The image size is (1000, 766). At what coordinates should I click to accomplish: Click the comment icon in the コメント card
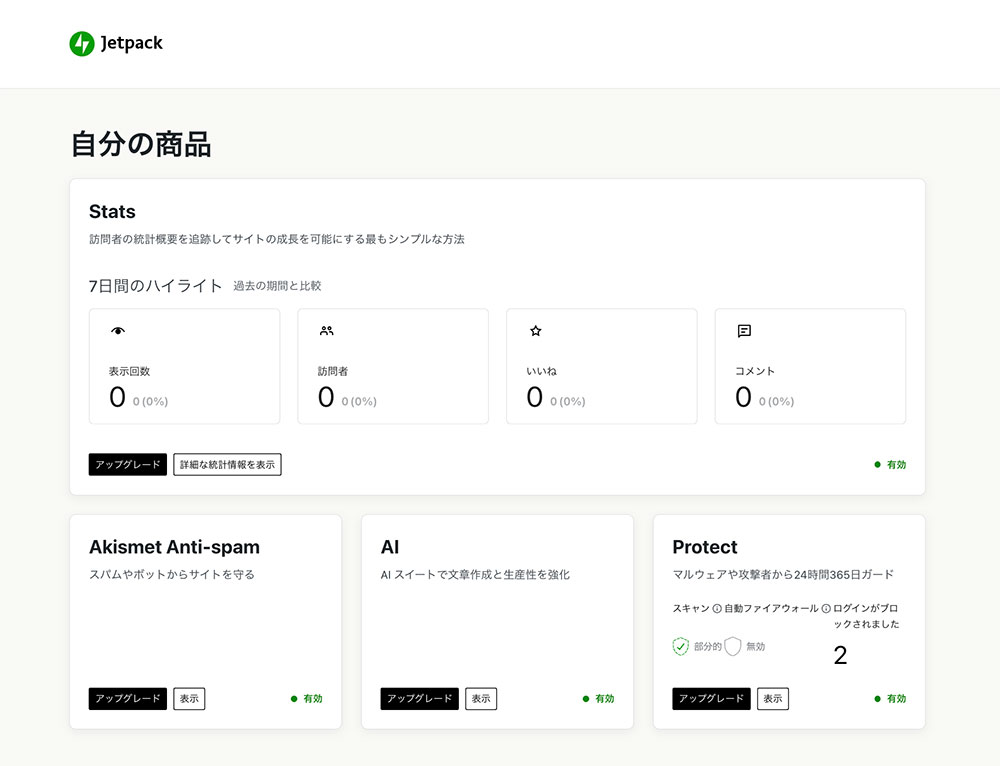coord(744,330)
